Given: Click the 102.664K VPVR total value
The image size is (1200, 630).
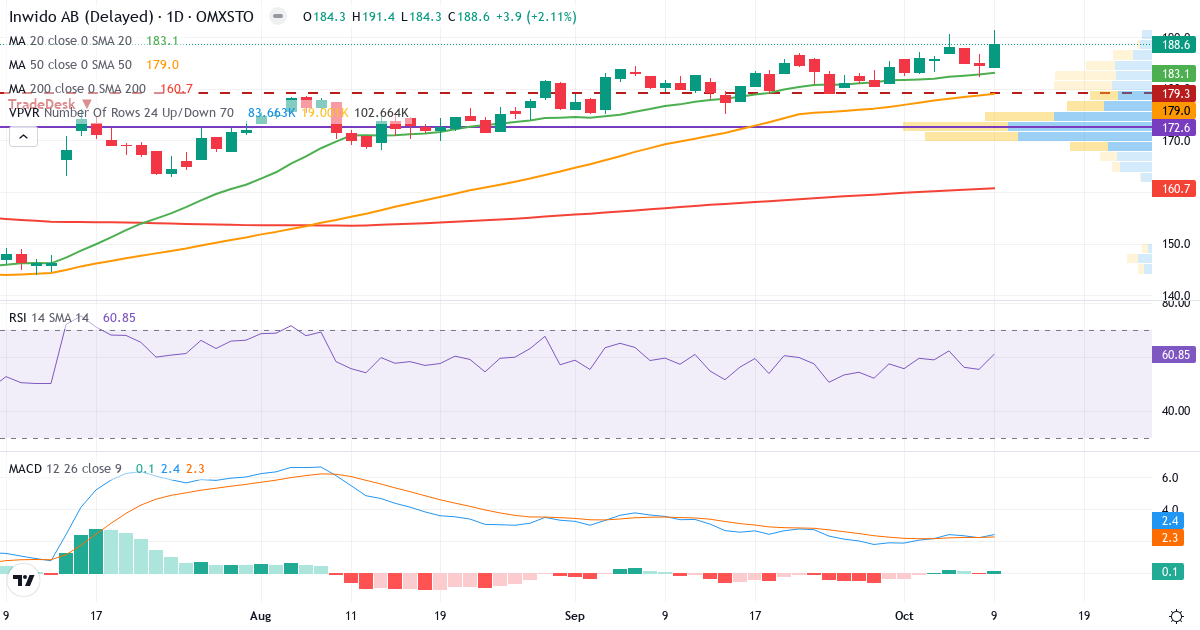Looking at the screenshot, I should 381,113.
